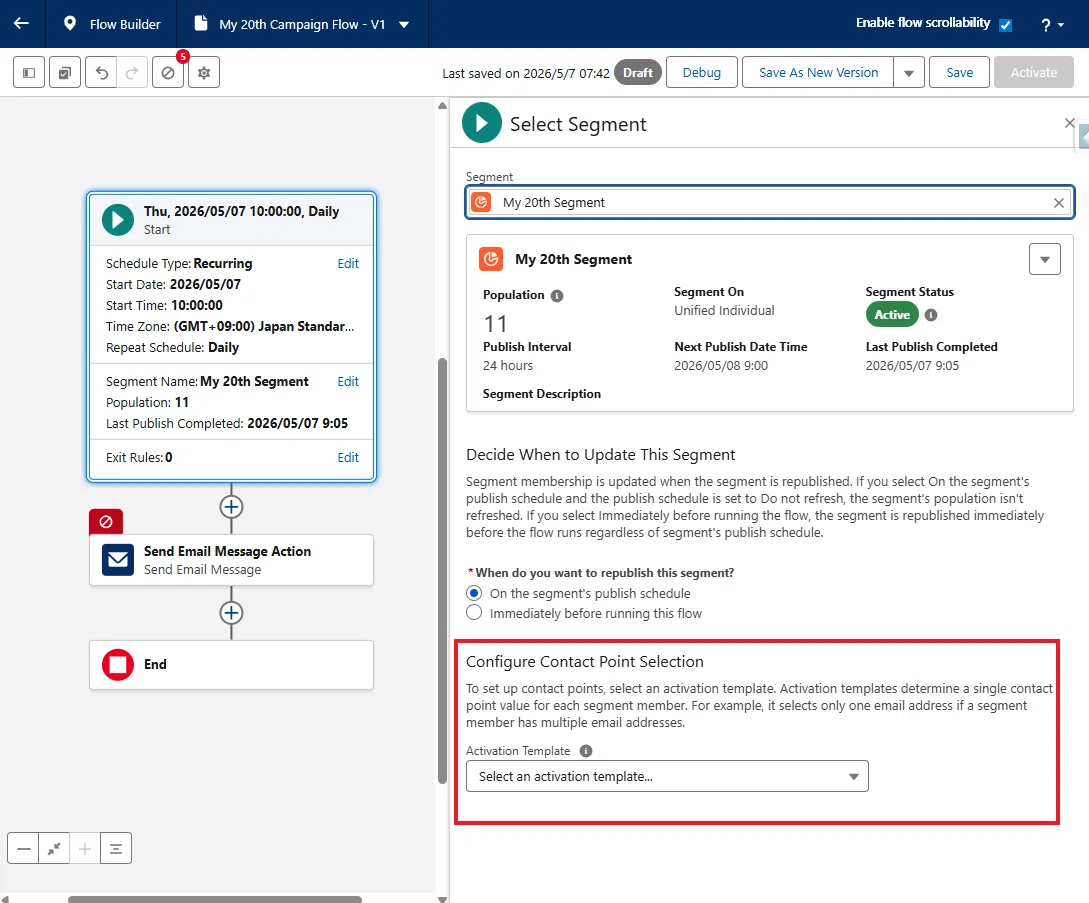Viewport: 1089px width, 903px height.
Task: Open the flow version dropdown arrow
Action: coord(404,25)
